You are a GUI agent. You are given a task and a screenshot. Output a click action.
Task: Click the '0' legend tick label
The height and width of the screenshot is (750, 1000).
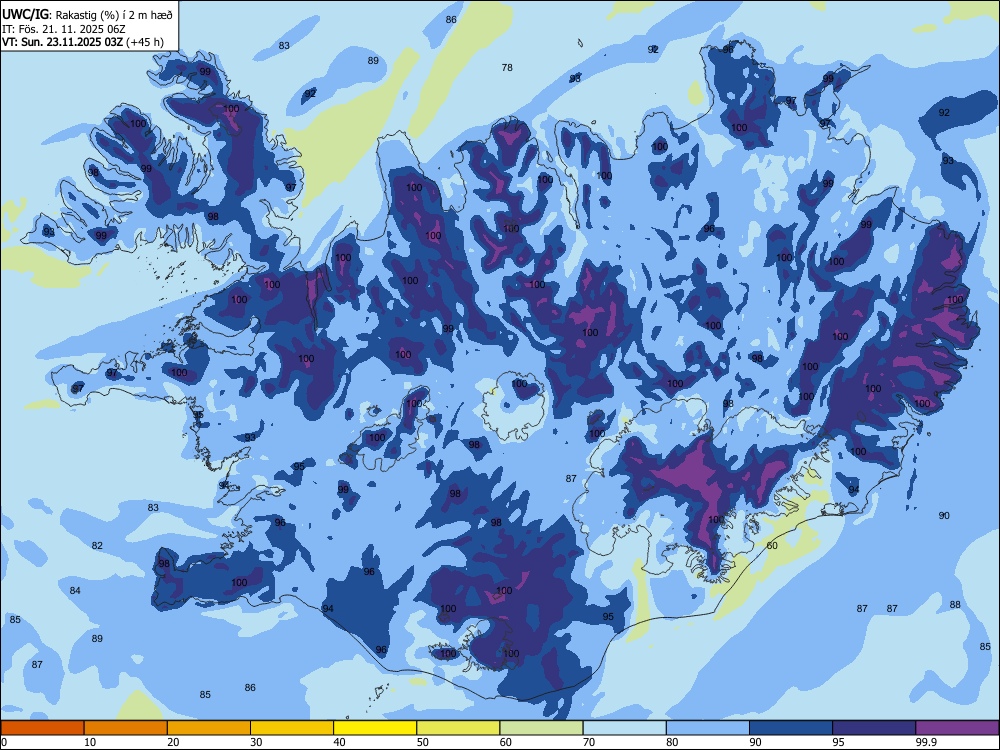tap(4, 742)
